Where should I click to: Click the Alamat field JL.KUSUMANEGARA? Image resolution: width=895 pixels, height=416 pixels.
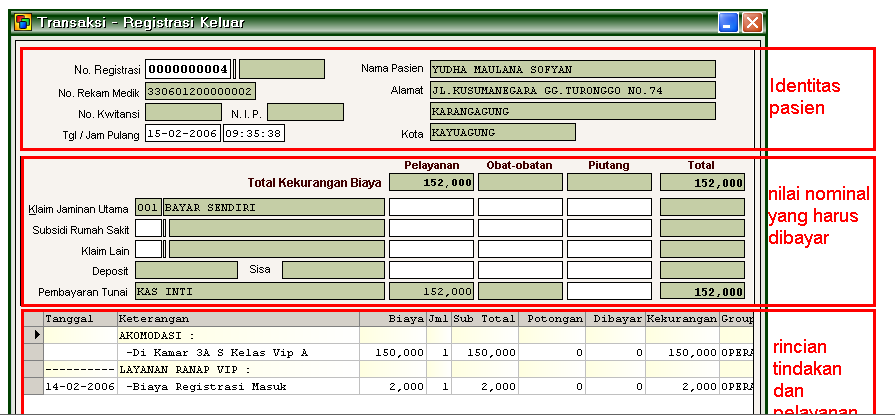coord(573,90)
